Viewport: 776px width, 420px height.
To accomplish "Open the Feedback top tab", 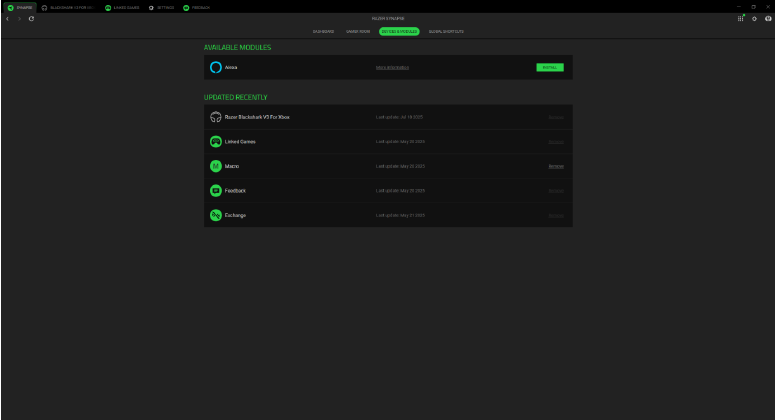I will [196, 7].
